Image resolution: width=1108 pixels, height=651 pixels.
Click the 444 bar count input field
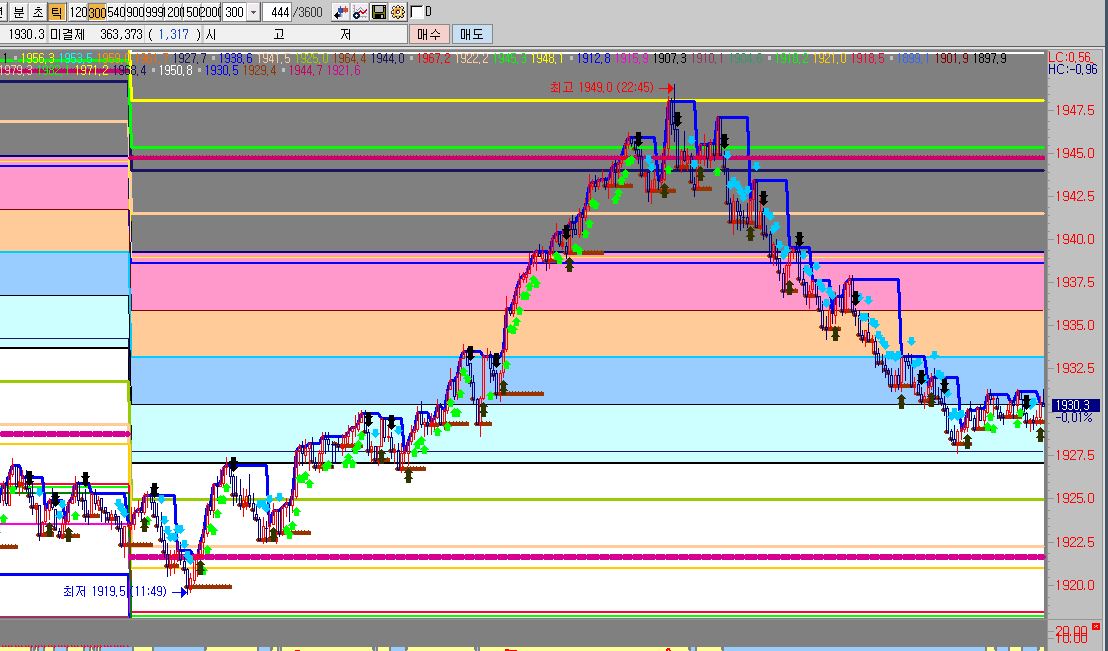(x=278, y=12)
